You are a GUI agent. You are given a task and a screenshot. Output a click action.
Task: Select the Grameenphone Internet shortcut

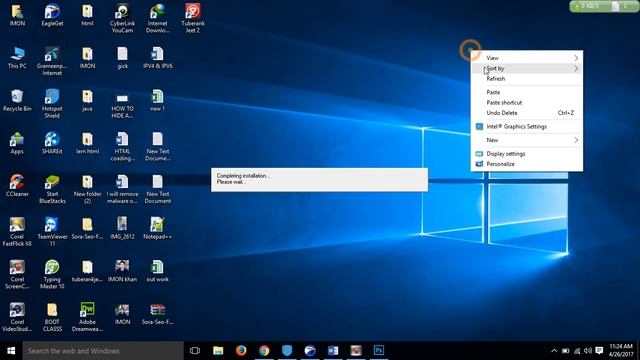52,61
